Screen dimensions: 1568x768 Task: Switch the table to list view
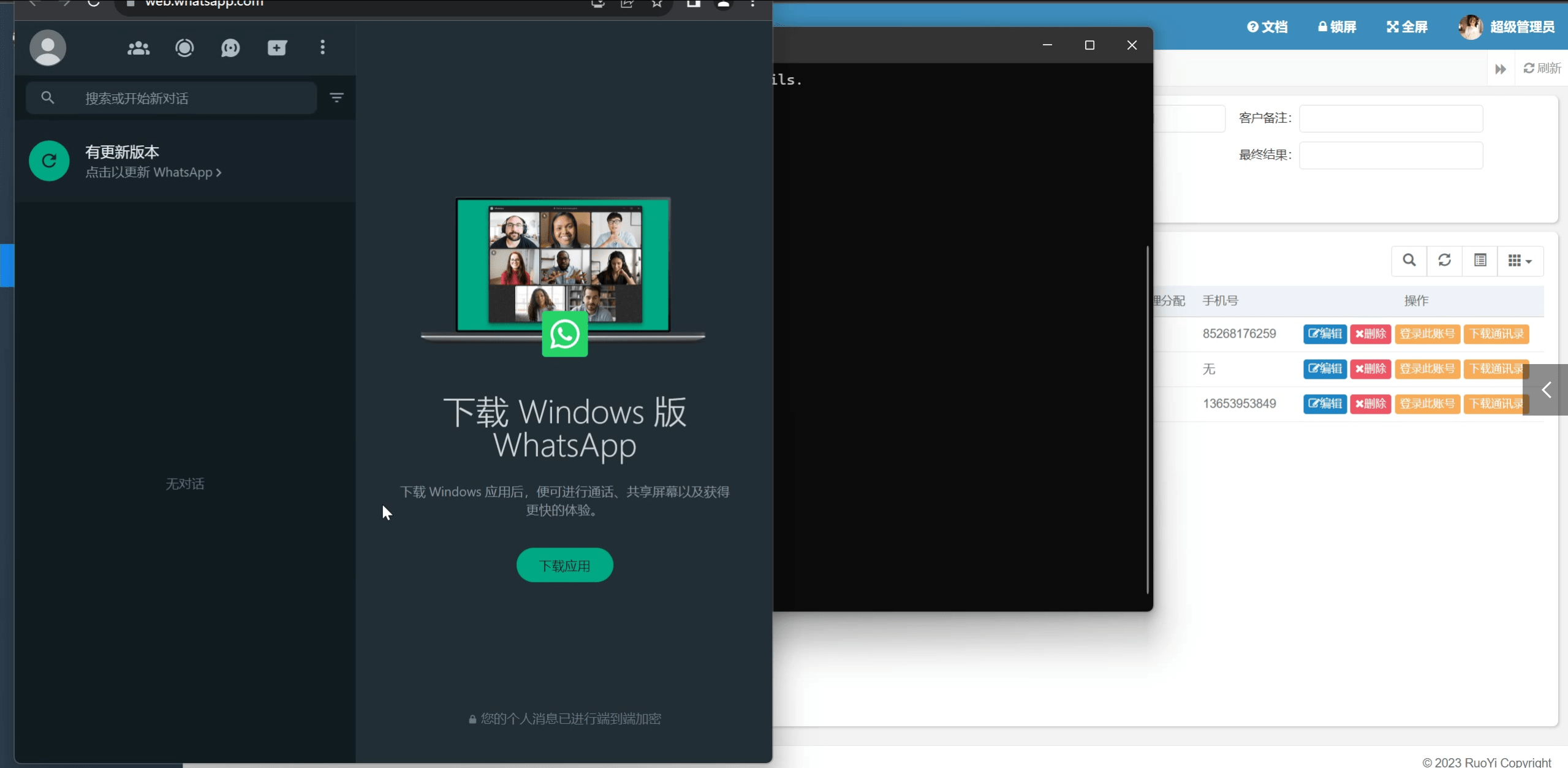tap(1480, 260)
